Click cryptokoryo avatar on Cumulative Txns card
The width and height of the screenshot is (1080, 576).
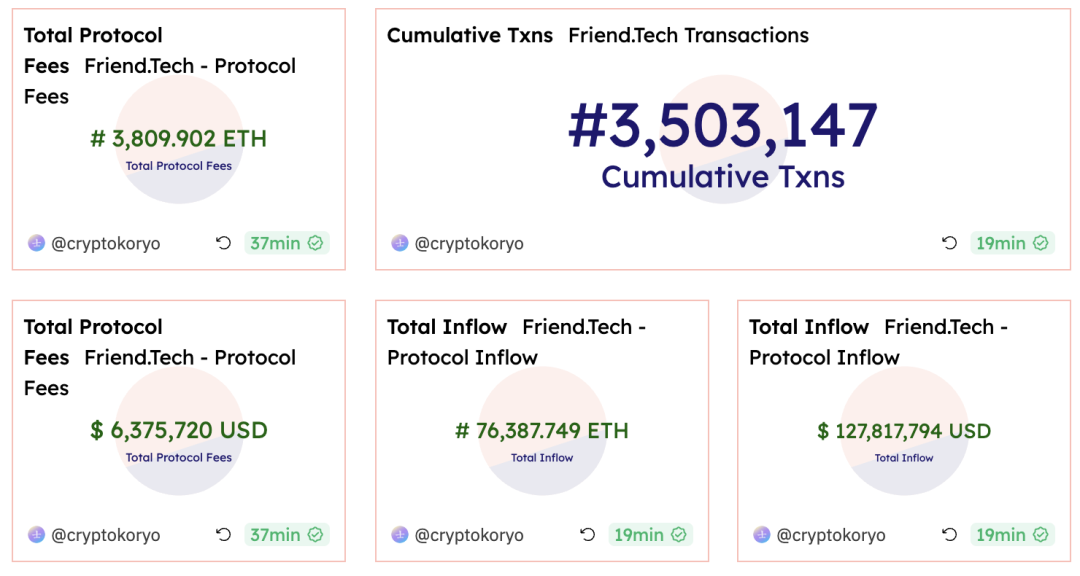pos(400,243)
